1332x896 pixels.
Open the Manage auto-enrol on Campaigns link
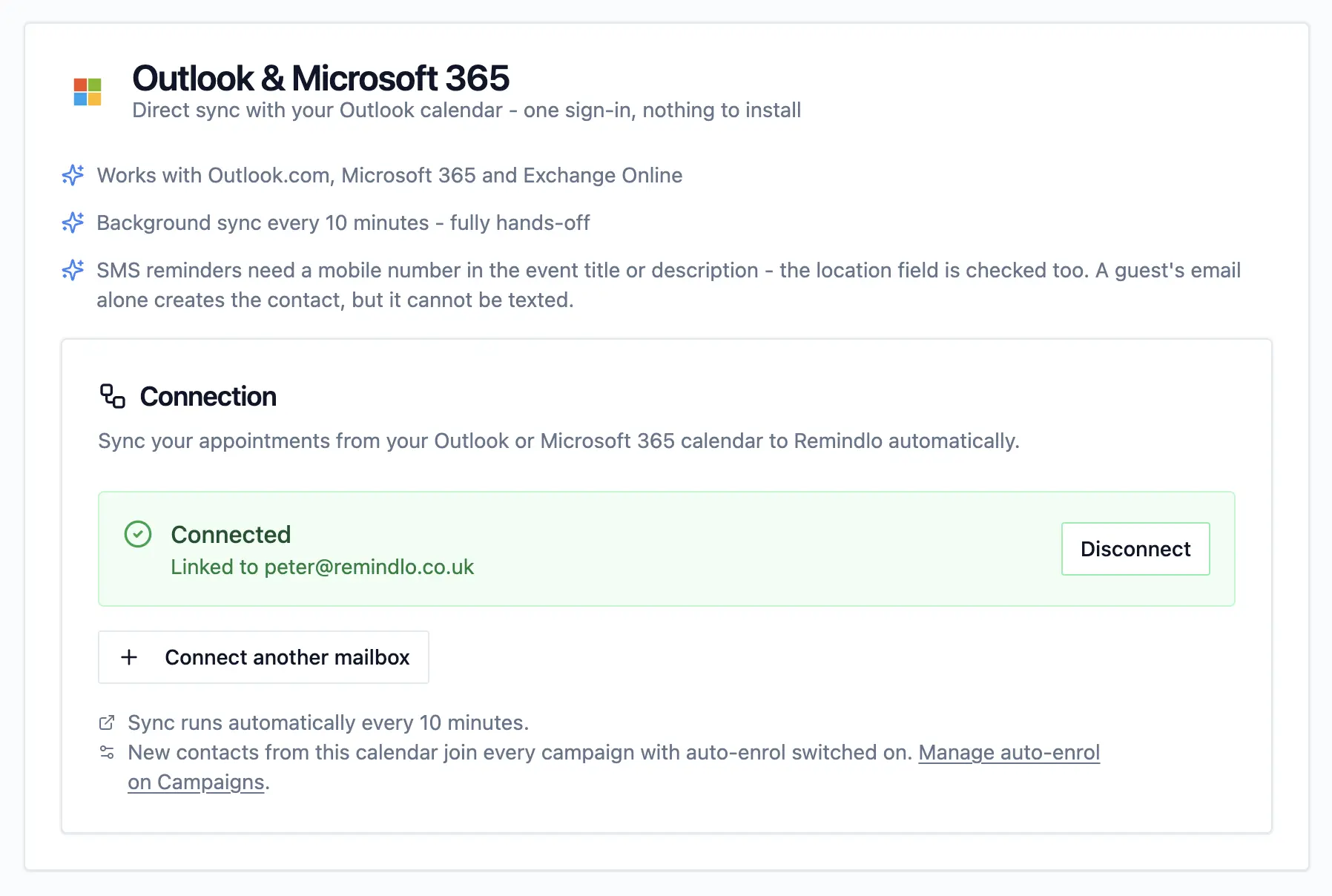pyautogui.click(x=1009, y=753)
